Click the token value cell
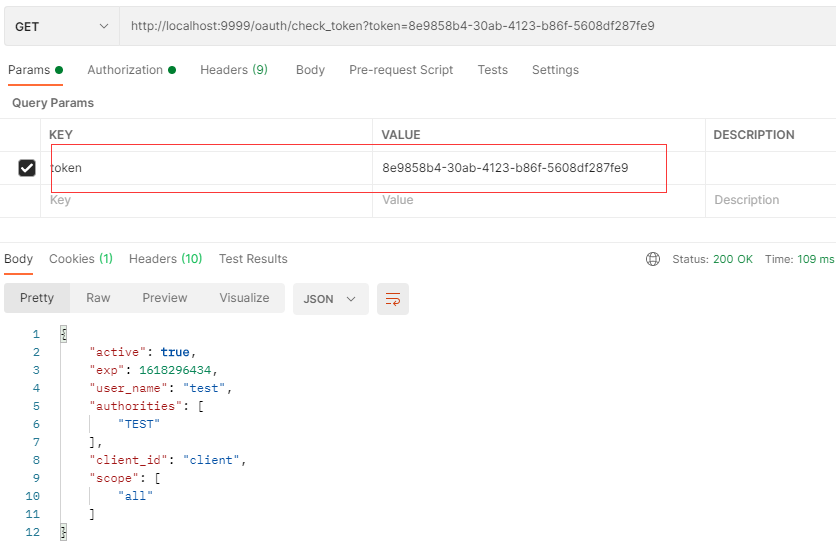The height and width of the screenshot is (547, 836). (x=538, y=168)
